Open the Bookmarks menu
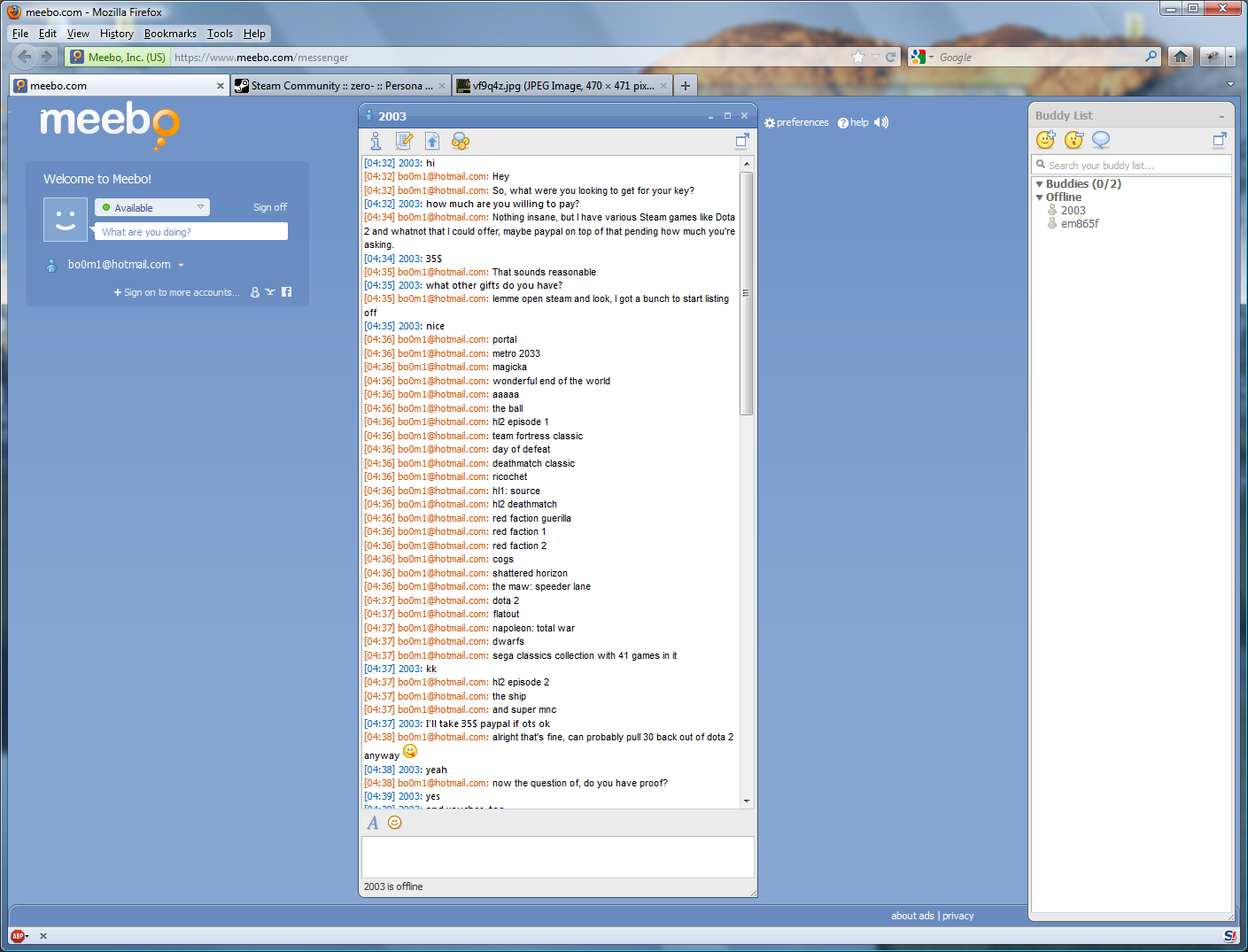 click(170, 34)
